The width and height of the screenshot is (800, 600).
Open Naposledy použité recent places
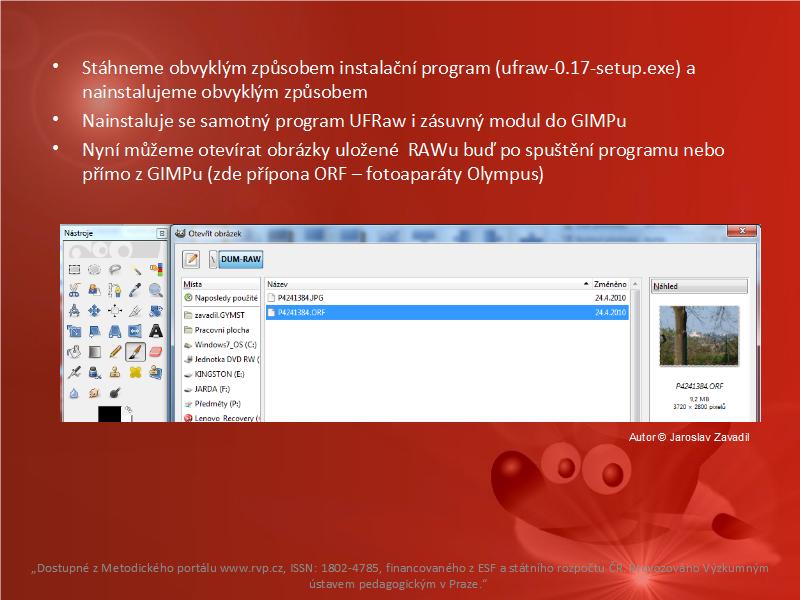tap(221, 298)
